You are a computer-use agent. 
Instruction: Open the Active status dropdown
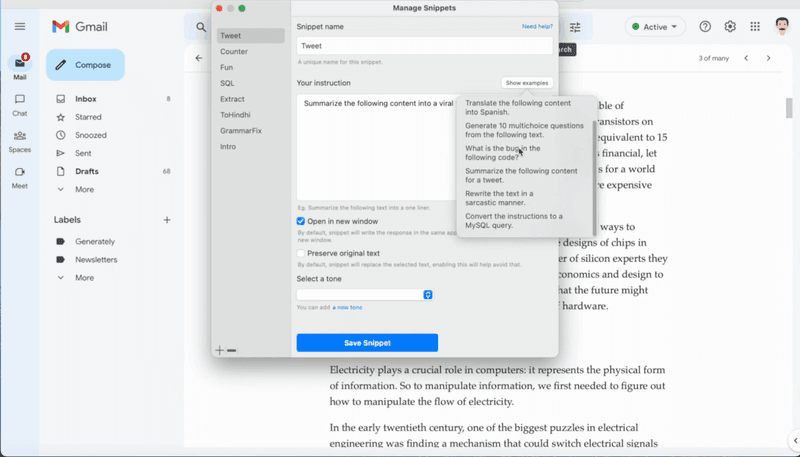[x=655, y=27]
